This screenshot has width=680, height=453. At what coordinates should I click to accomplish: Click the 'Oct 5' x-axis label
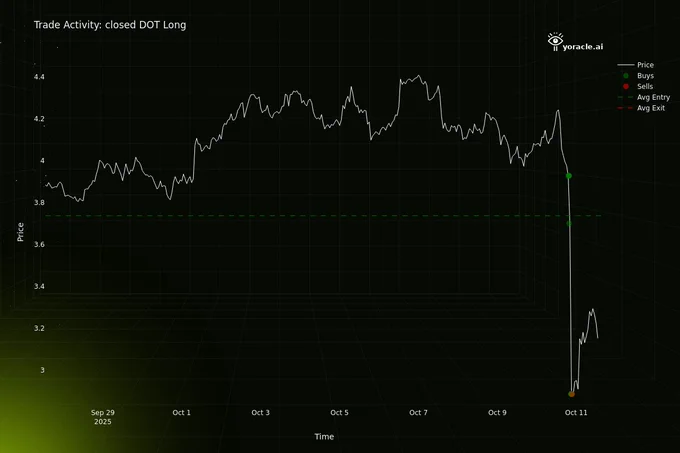339,412
